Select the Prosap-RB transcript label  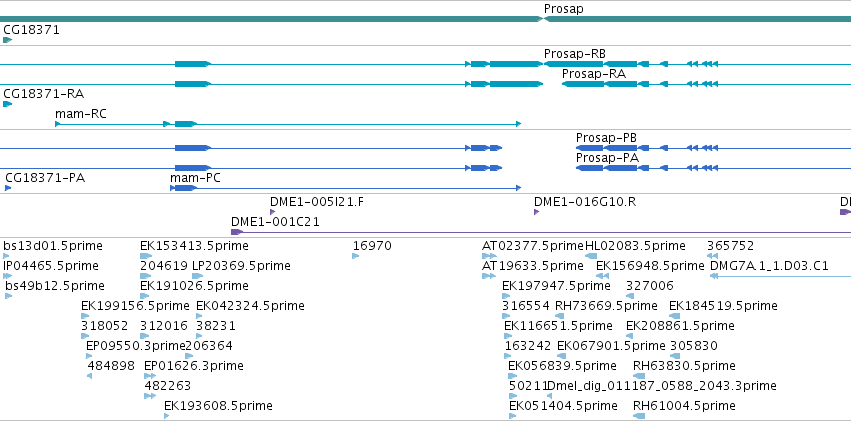pyautogui.click(x=575, y=54)
